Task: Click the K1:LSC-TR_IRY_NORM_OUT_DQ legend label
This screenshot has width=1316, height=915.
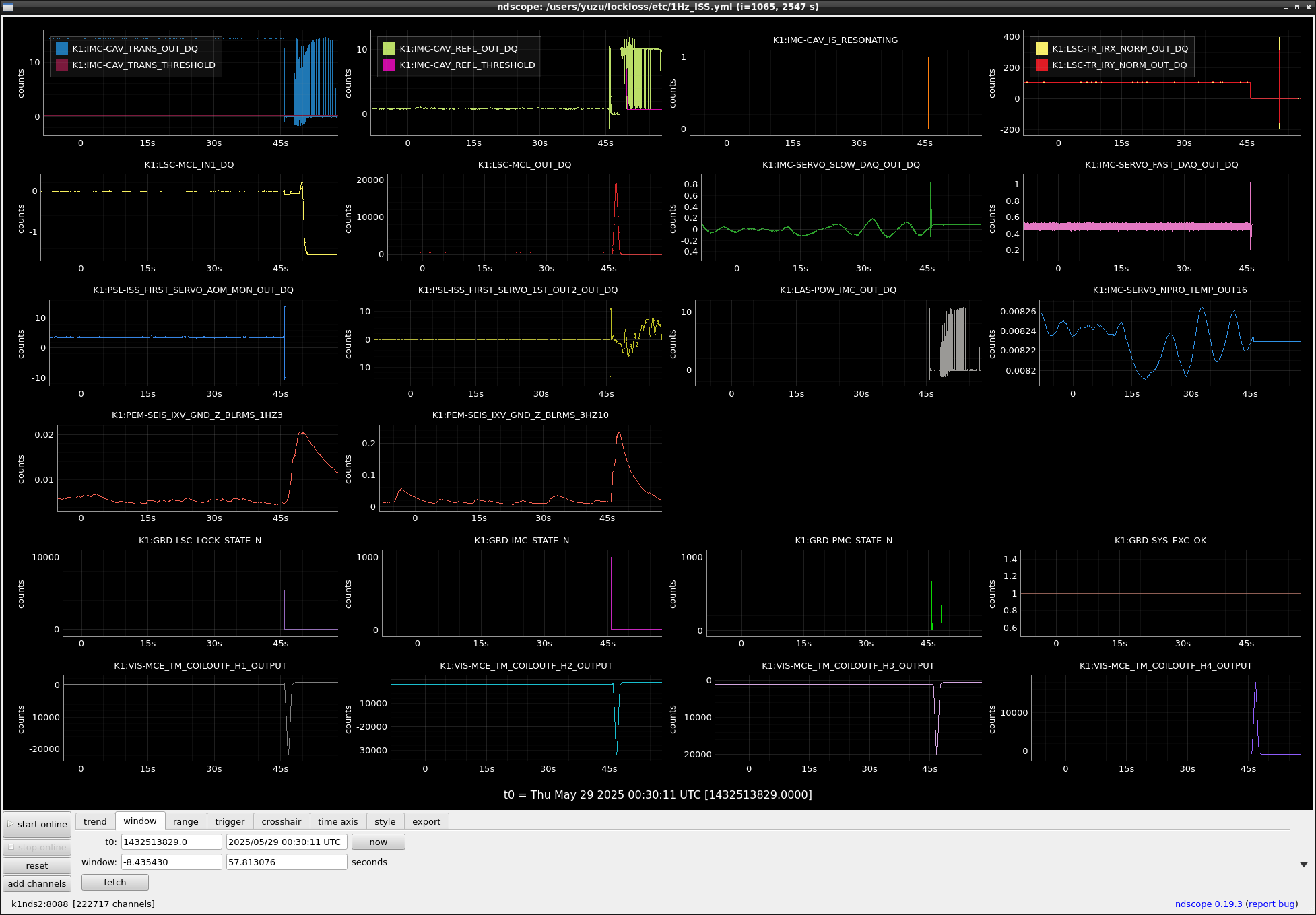Action: coord(1120,65)
